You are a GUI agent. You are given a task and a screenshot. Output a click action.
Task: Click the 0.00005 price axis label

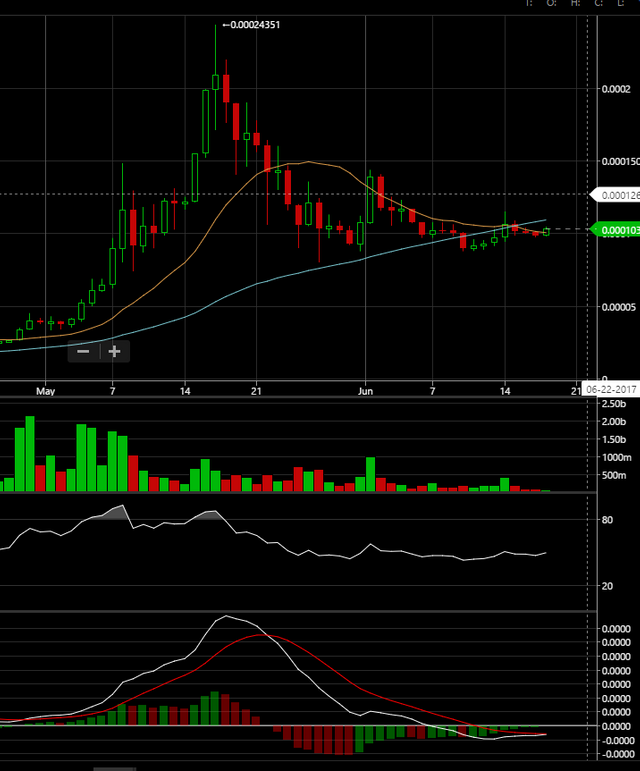[x=618, y=307]
